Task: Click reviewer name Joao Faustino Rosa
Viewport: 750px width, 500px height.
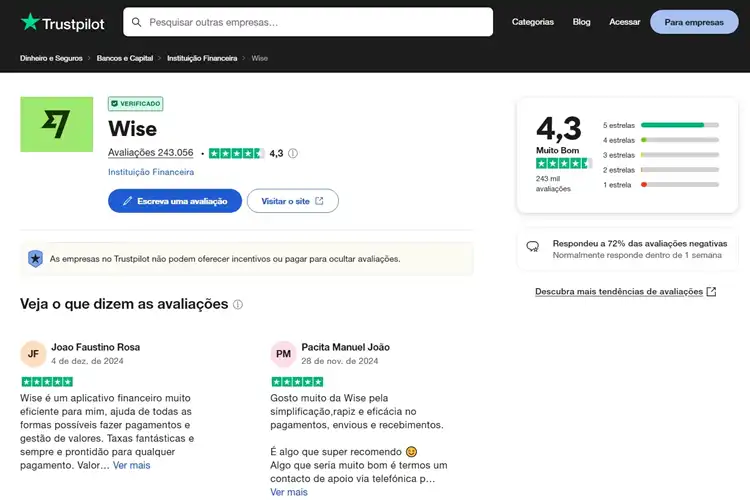Action: 96,347
